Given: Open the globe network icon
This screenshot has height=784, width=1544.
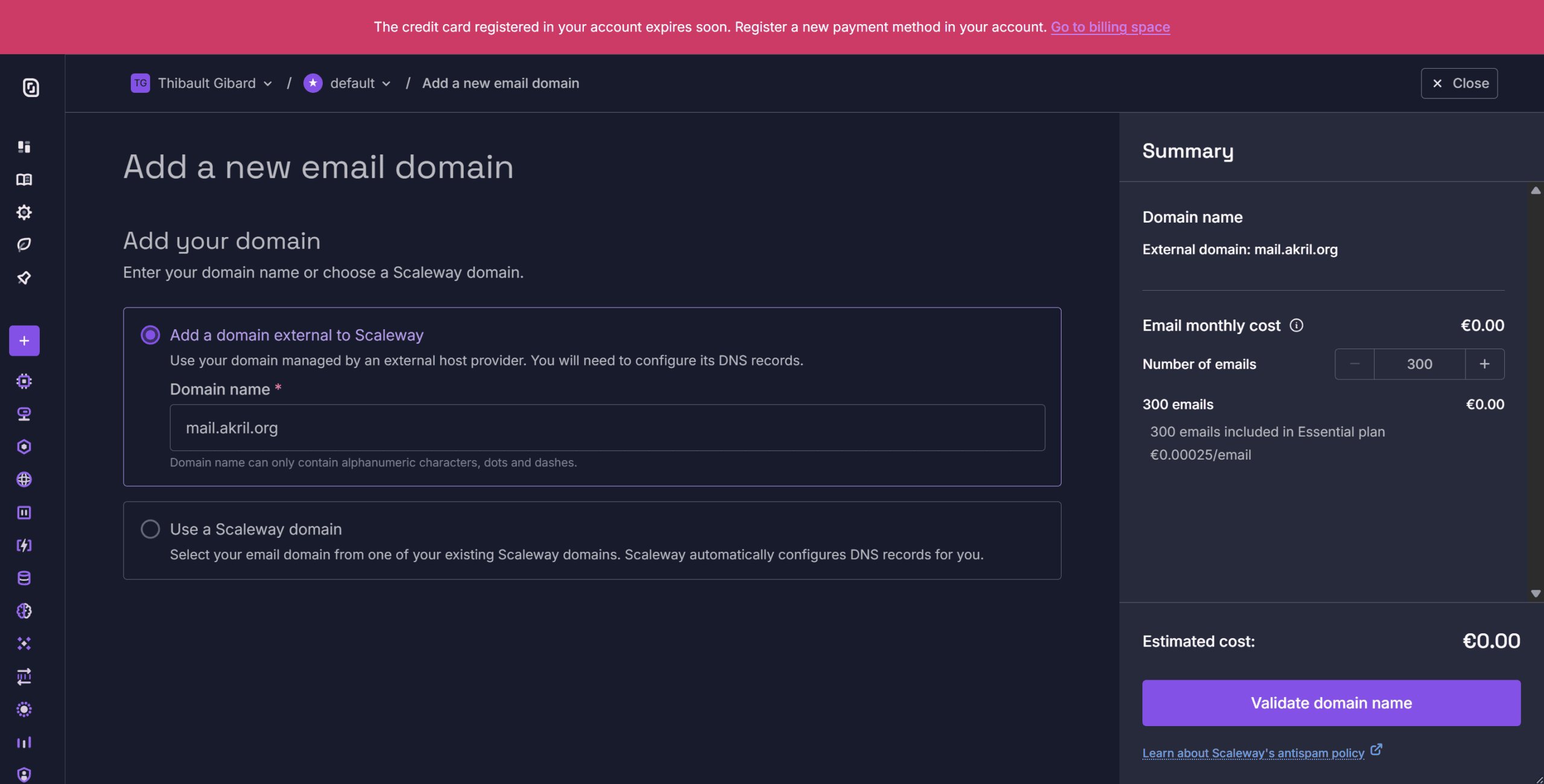Looking at the screenshot, I should (x=24, y=479).
